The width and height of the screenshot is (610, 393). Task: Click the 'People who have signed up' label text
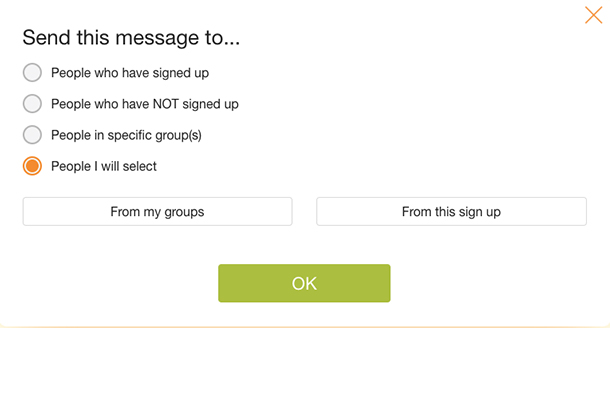pyautogui.click(x=130, y=73)
